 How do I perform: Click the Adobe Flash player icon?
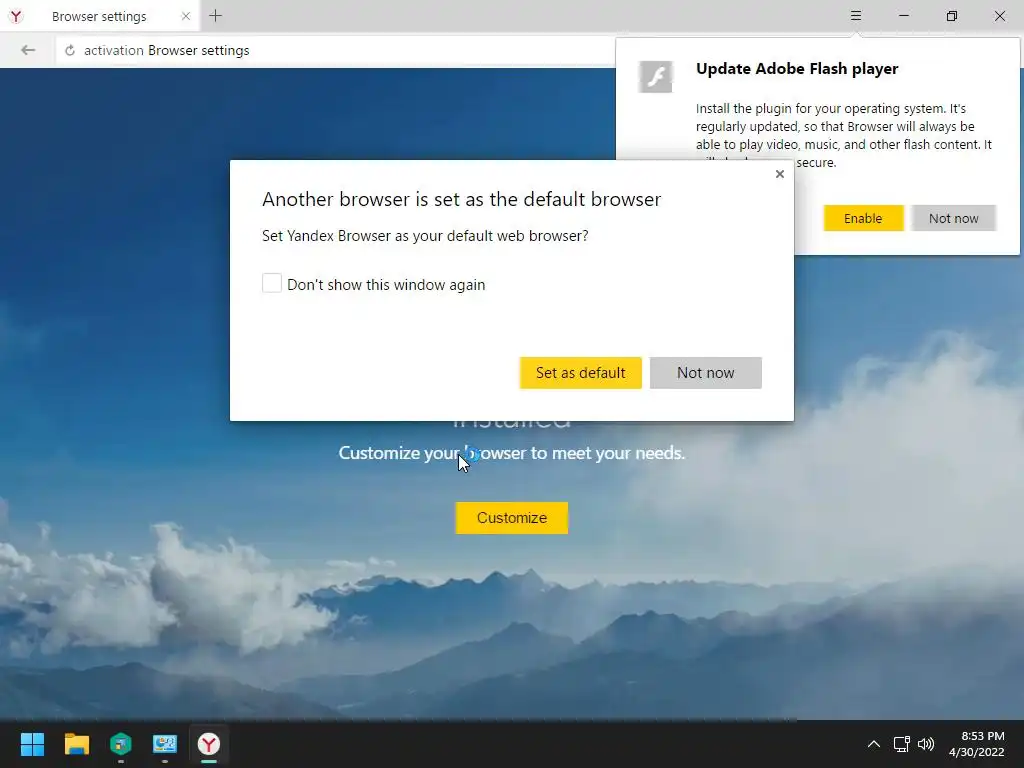coord(655,76)
